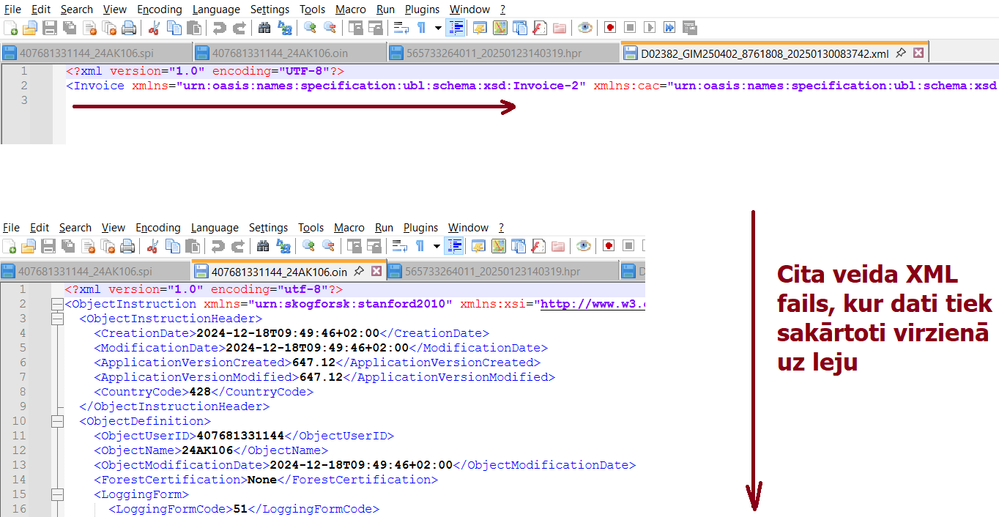Screen dimensions: 999x517
Task: Click Sync horizontal scrolling icon in lower toolbar
Action: [374, 245]
